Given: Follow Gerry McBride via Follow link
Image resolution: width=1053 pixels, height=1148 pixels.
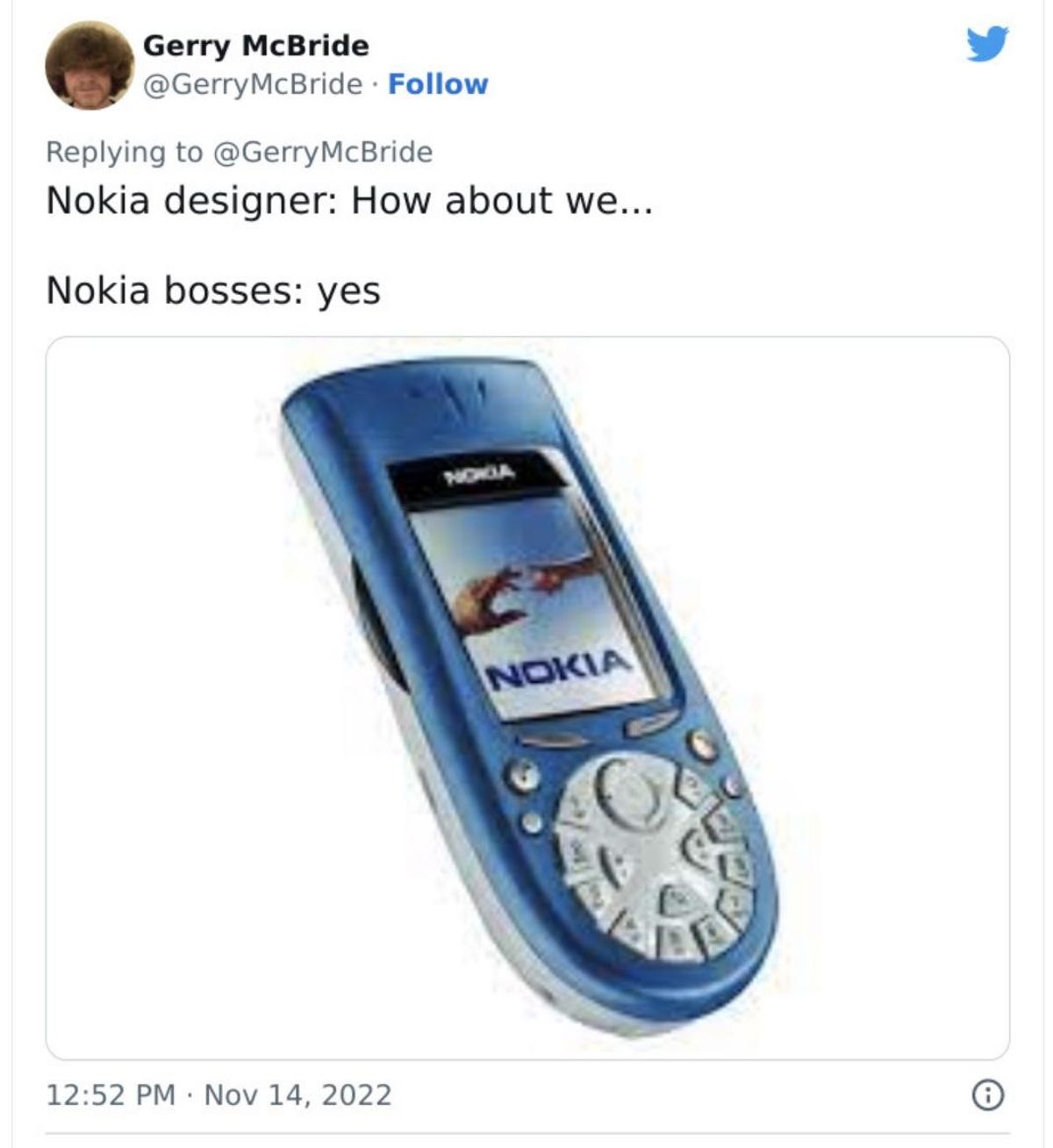Looking at the screenshot, I should (438, 84).
